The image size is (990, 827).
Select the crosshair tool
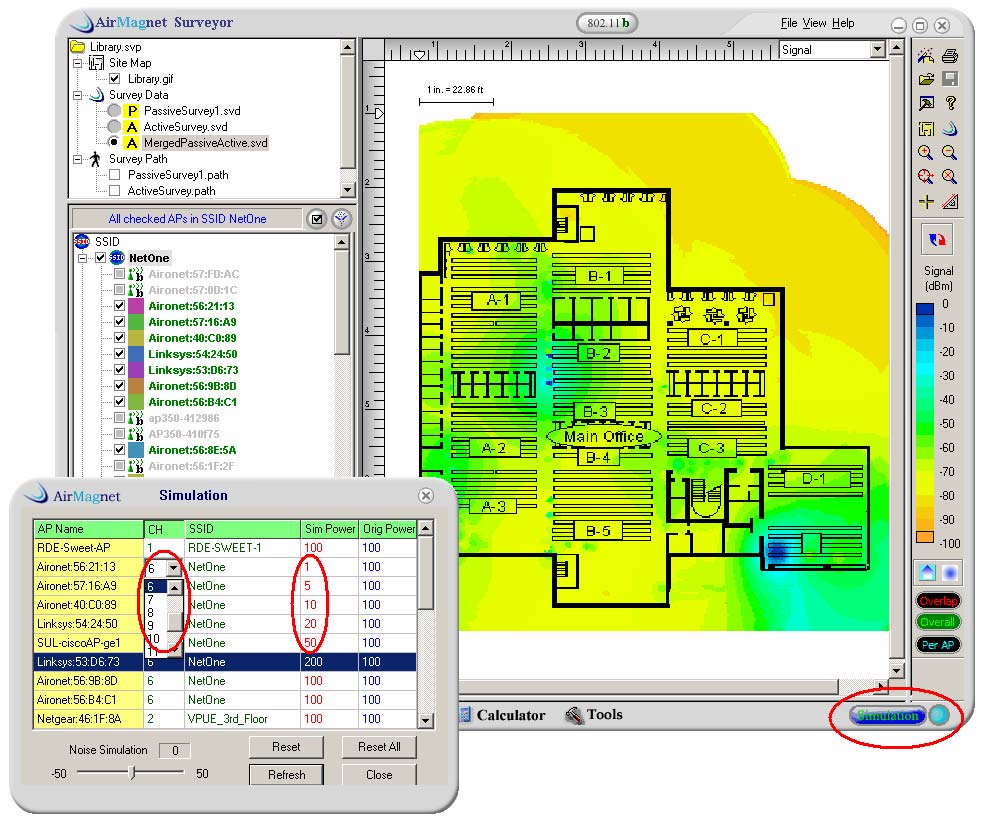[x=926, y=202]
